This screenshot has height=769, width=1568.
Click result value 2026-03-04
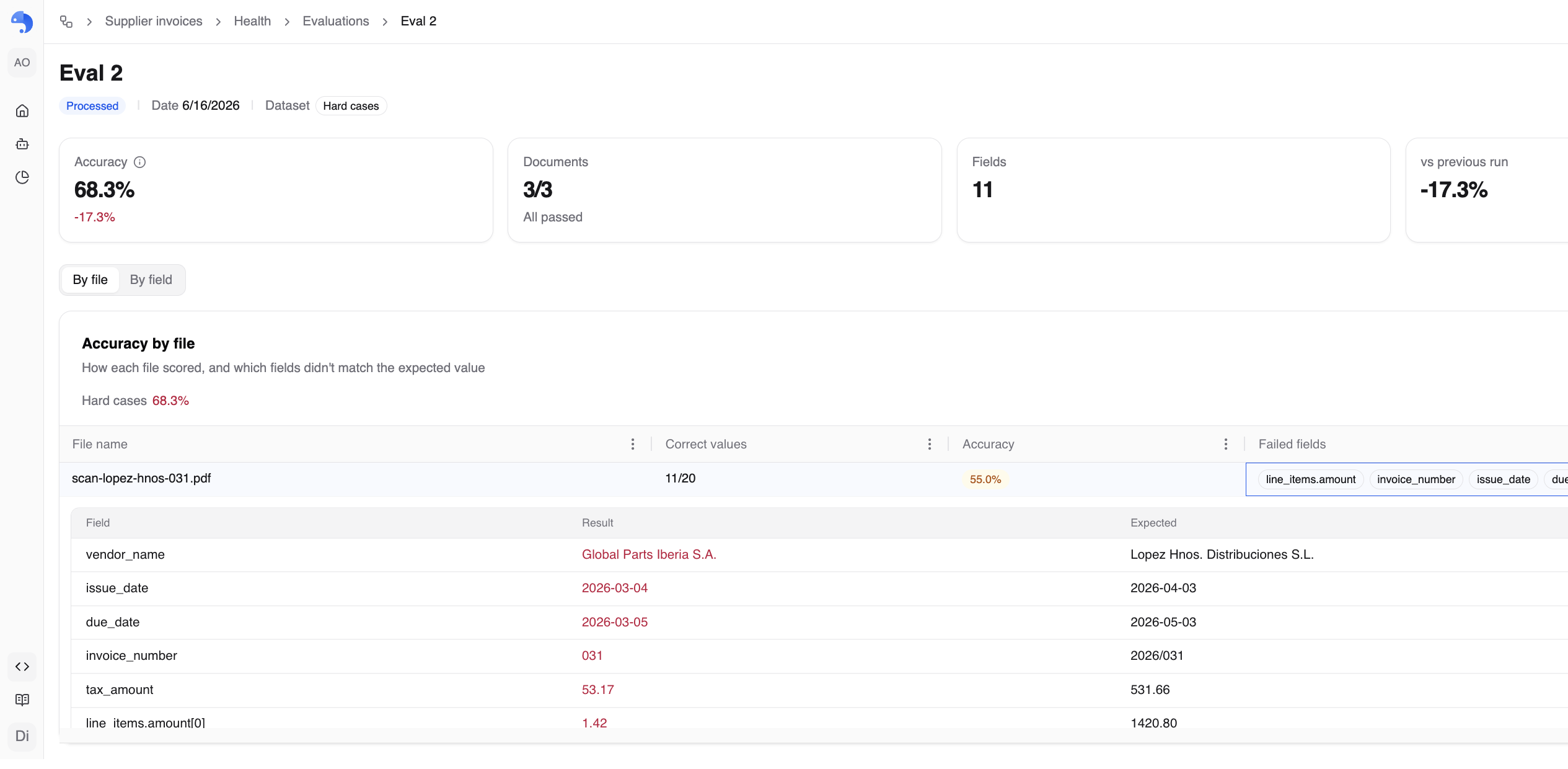point(615,588)
